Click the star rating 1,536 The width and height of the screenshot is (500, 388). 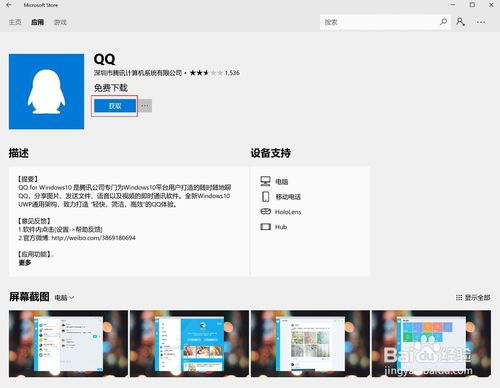tap(214, 73)
